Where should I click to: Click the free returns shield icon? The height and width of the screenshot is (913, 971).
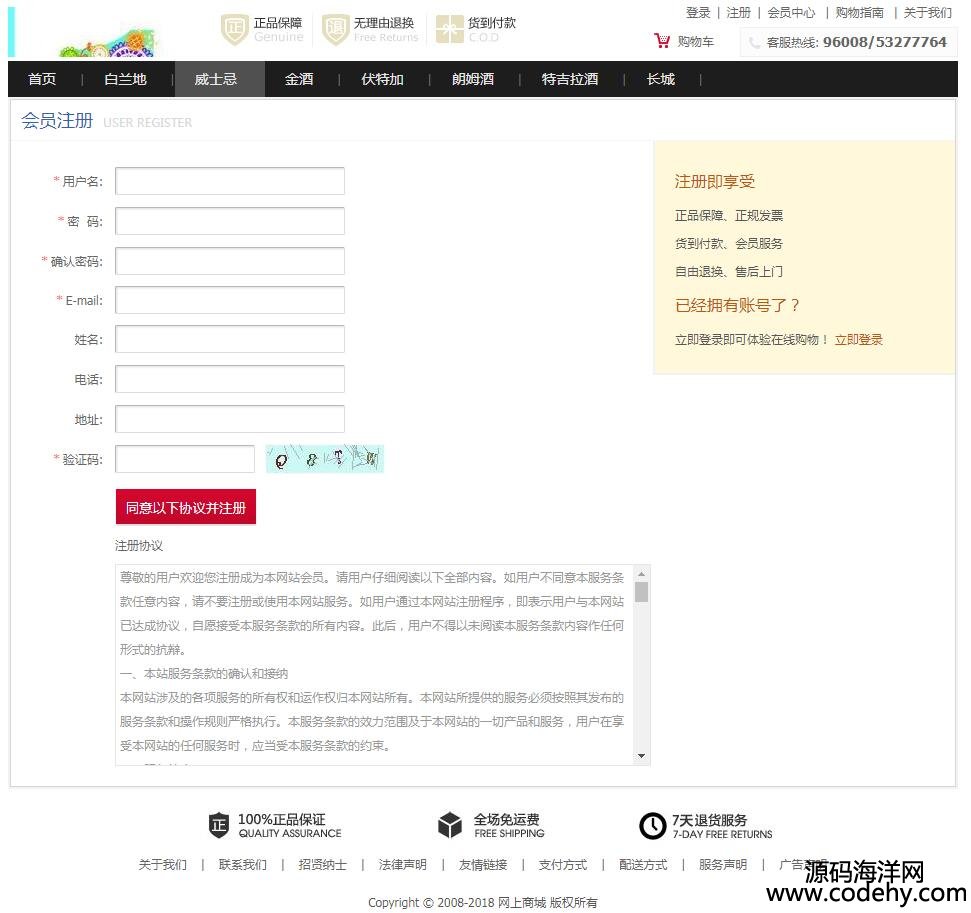336,30
